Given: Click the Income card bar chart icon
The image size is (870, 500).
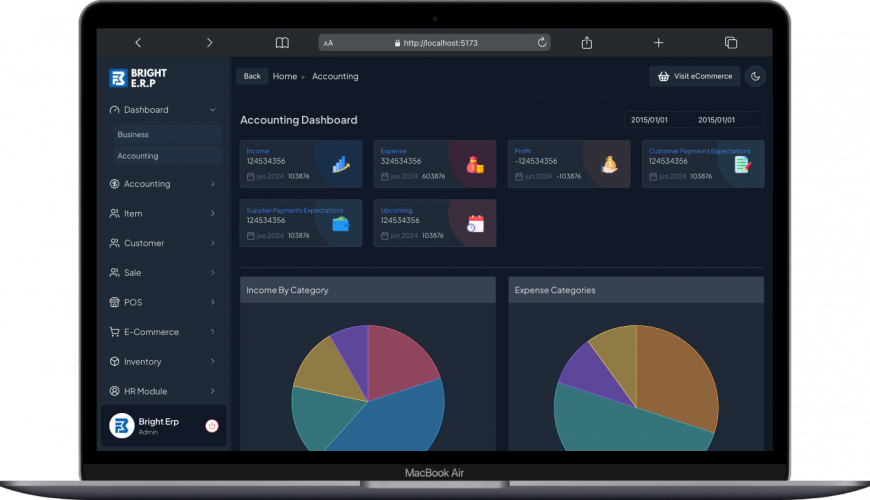Looking at the screenshot, I should pos(341,164).
